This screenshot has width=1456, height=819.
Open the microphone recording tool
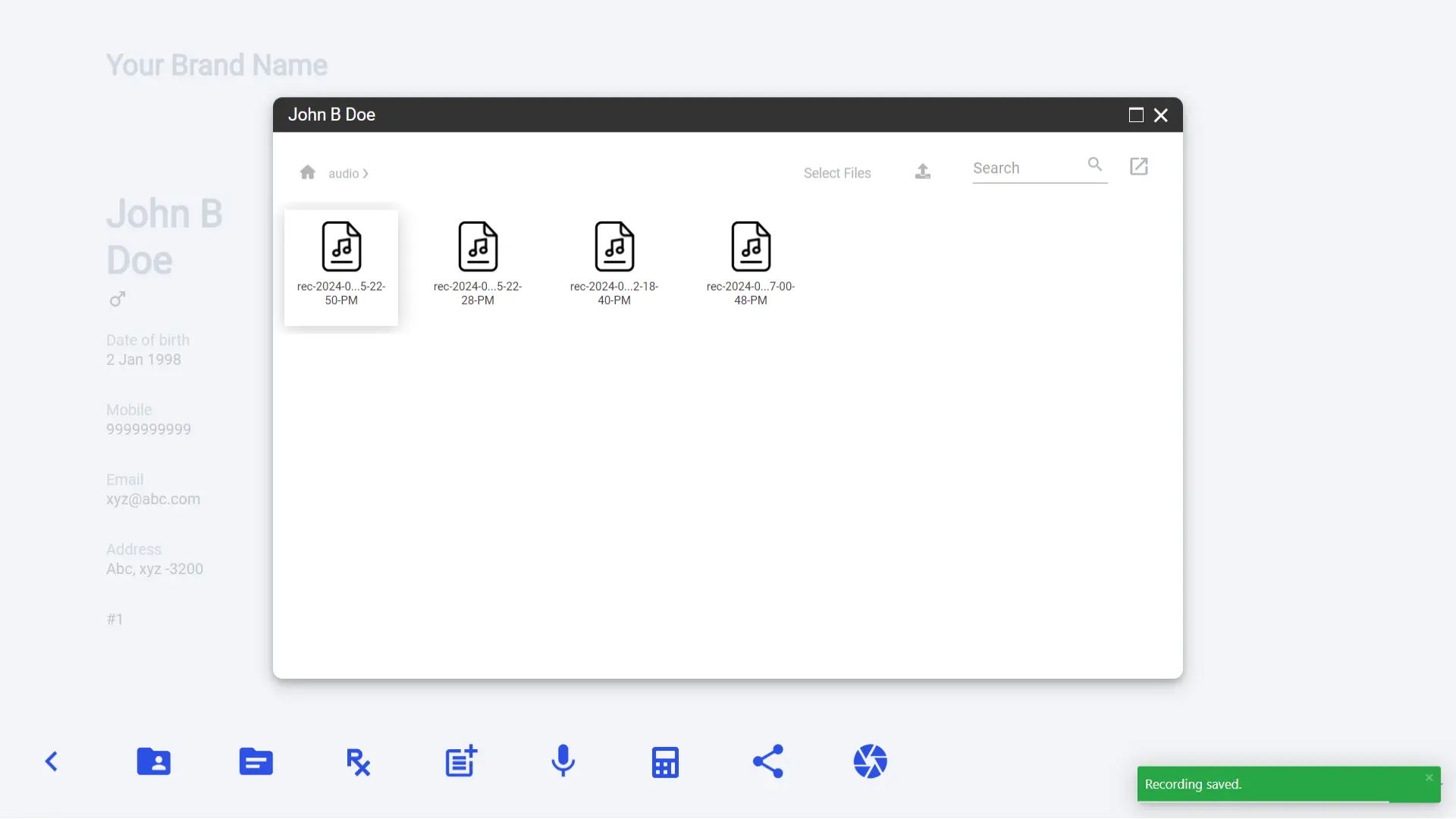point(562,760)
